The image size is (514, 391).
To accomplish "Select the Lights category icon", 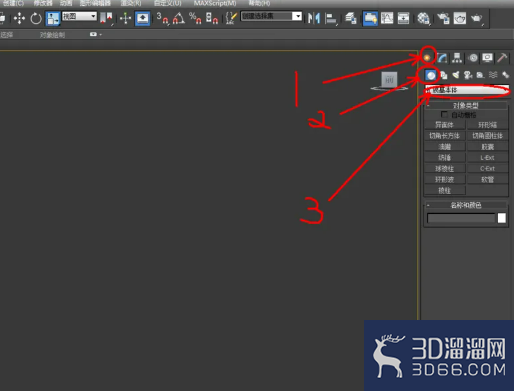I will pos(456,75).
